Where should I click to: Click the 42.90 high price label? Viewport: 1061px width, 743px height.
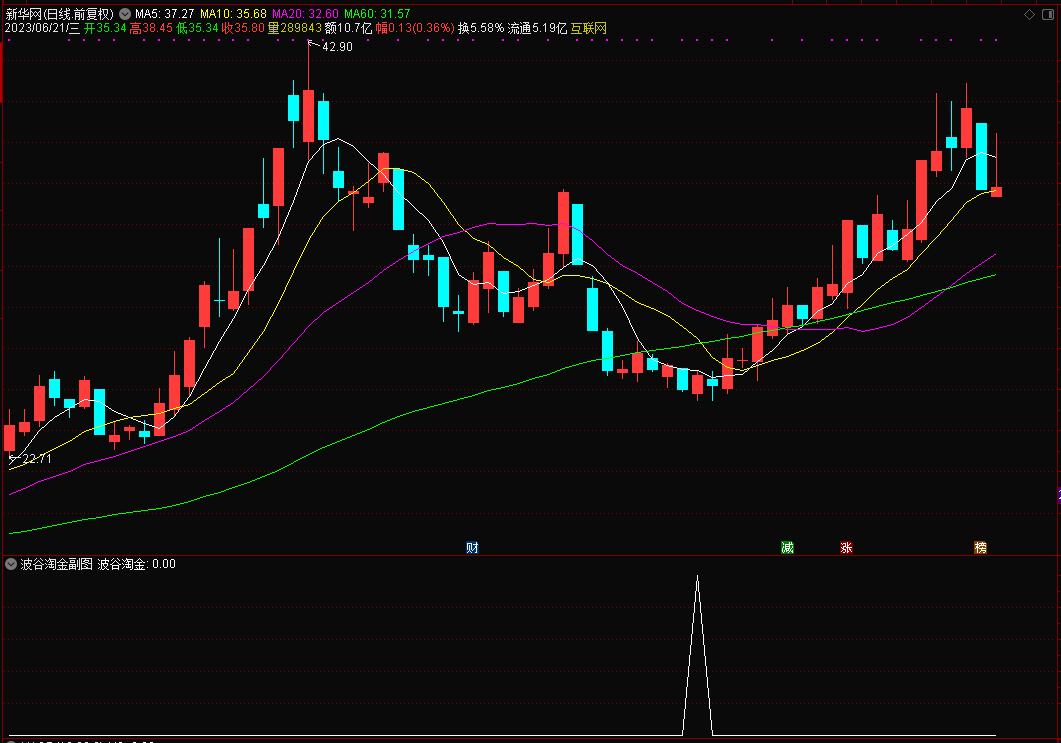coord(337,47)
